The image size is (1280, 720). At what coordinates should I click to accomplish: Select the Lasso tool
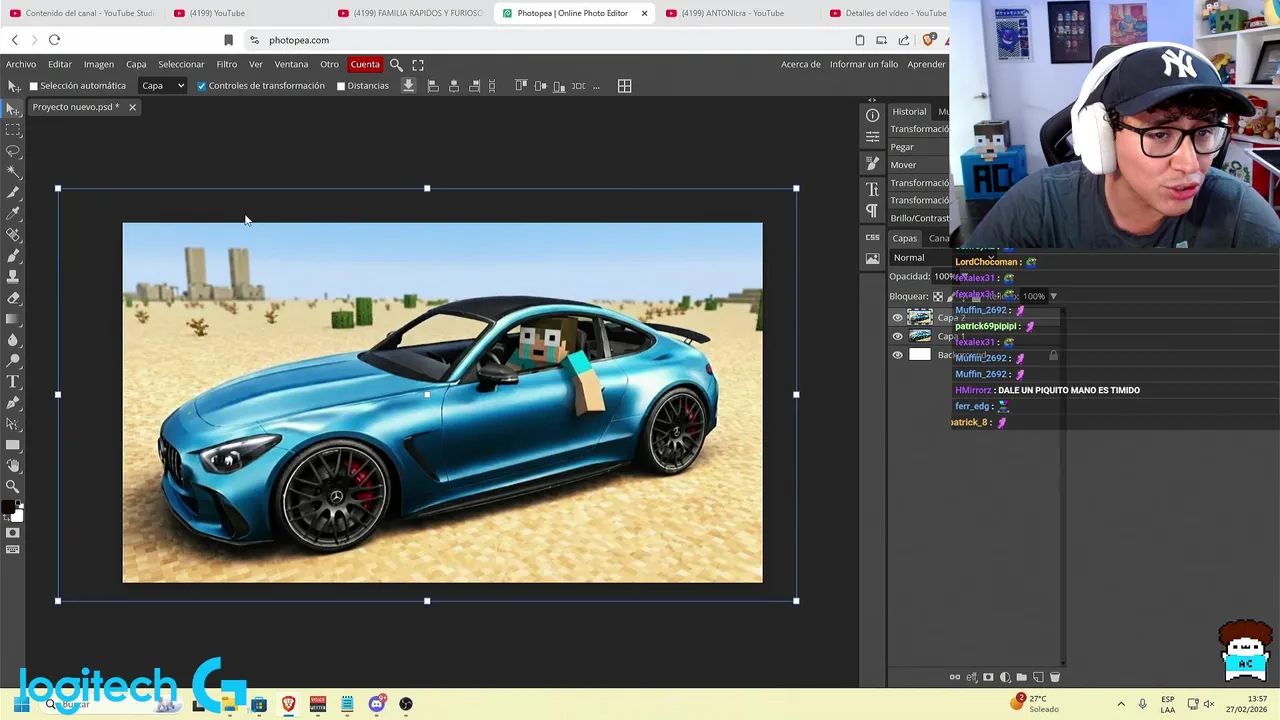pos(13,151)
